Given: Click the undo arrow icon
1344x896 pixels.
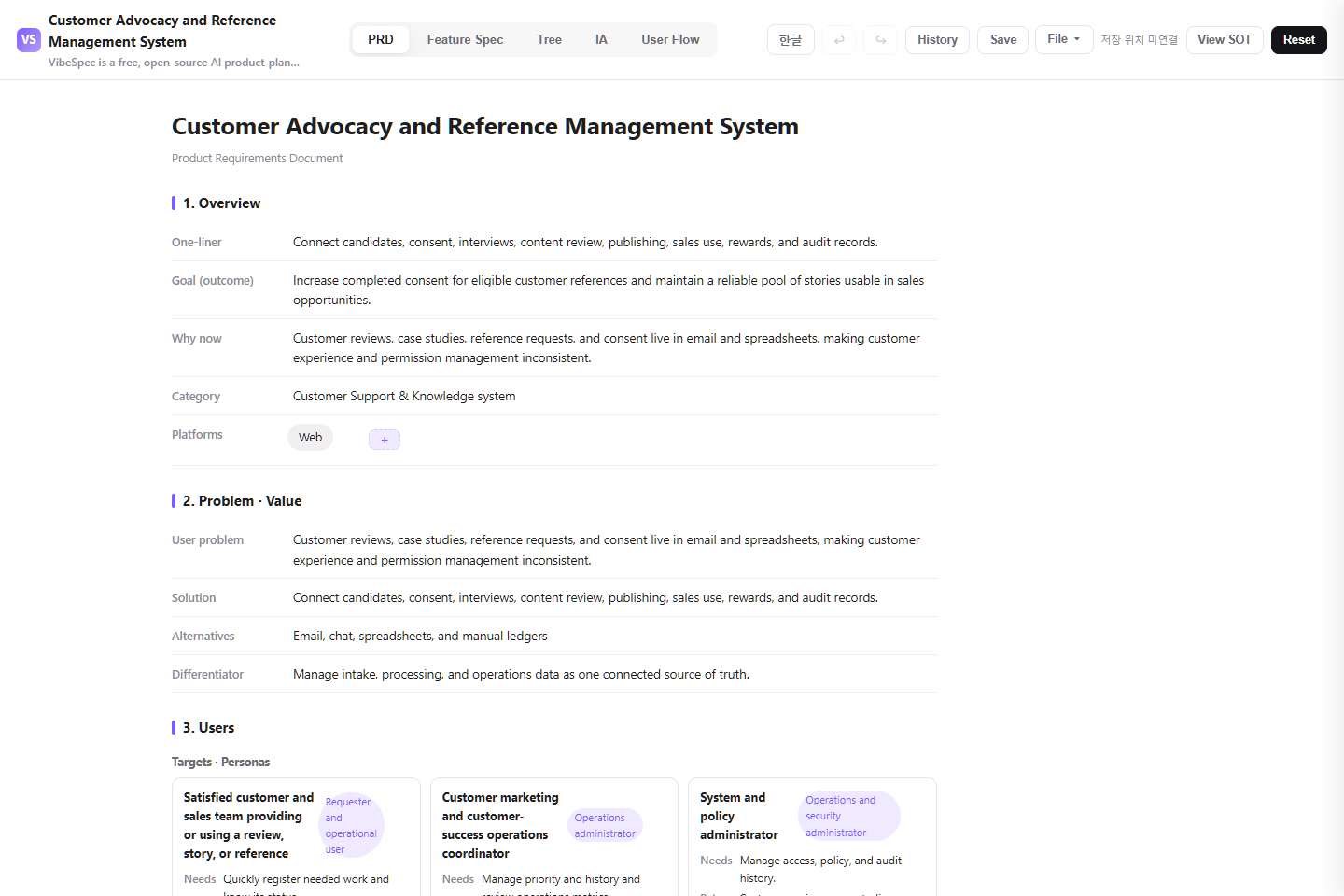Looking at the screenshot, I should (839, 40).
